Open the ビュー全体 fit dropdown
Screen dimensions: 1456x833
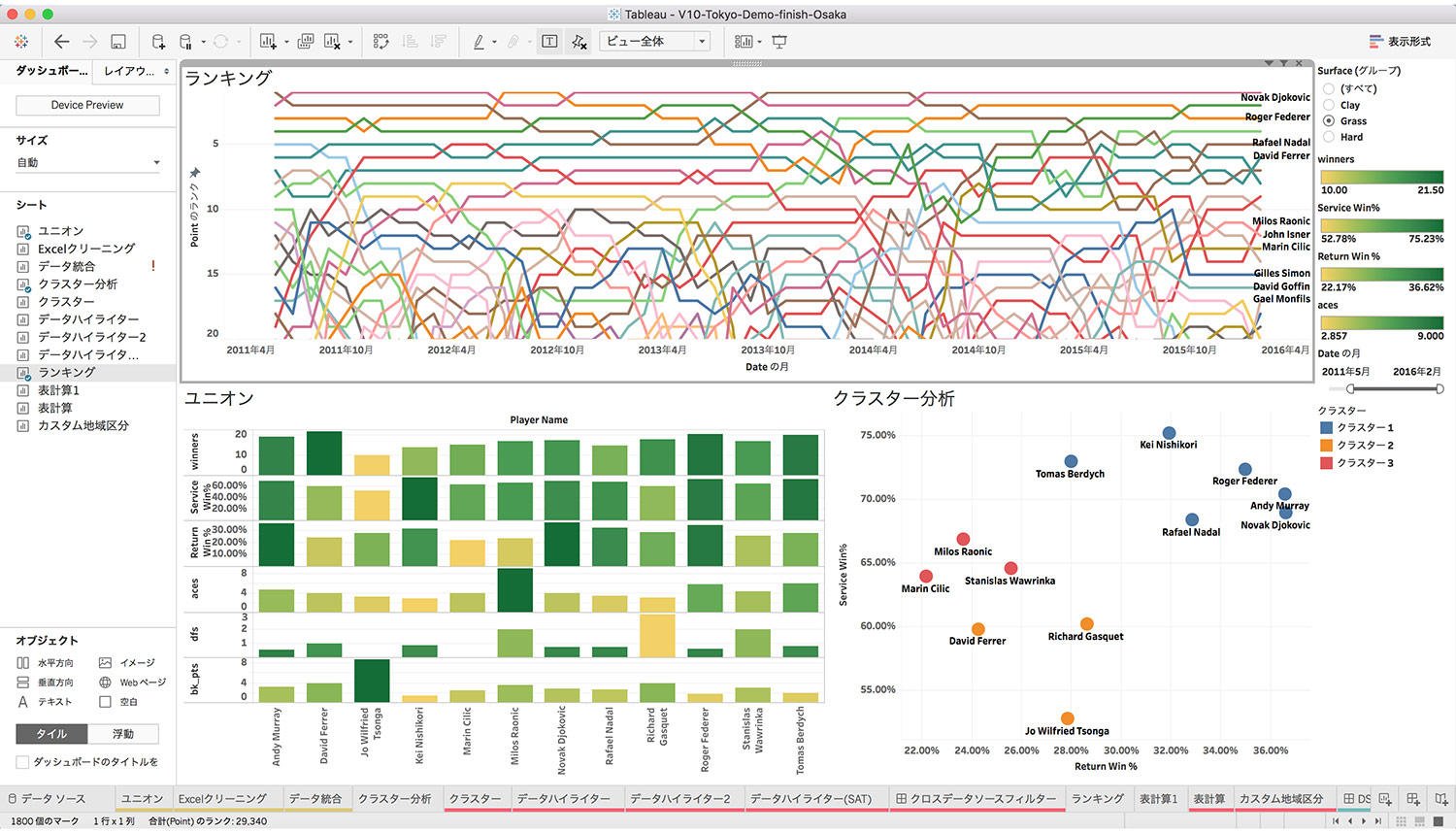pos(655,41)
